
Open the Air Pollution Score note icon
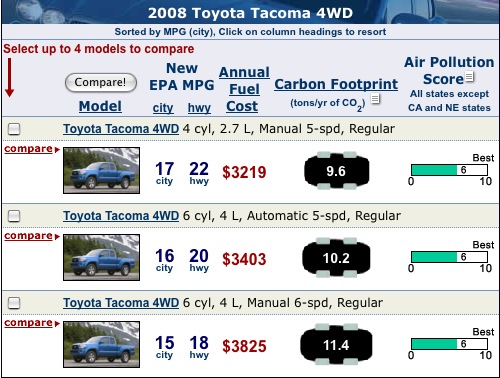click(x=469, y=77)
